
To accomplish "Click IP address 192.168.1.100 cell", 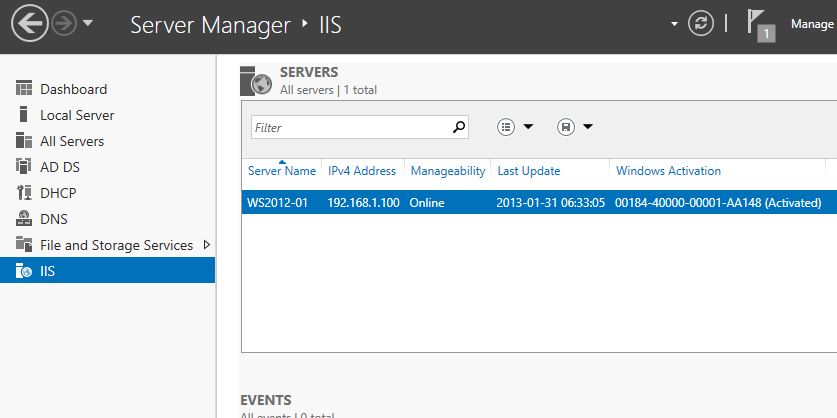I will tap(364, 203).
